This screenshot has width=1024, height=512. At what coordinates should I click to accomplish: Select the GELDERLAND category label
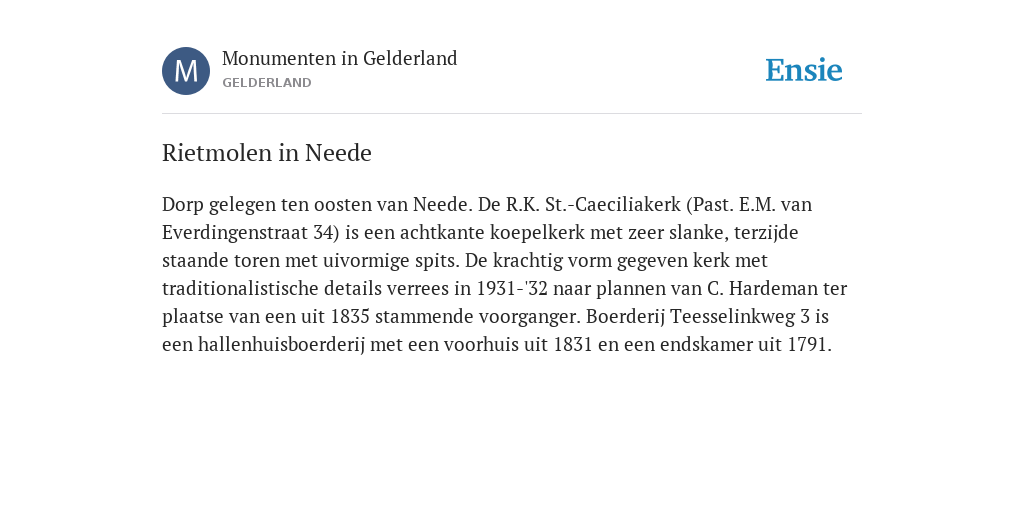(266, 83)
